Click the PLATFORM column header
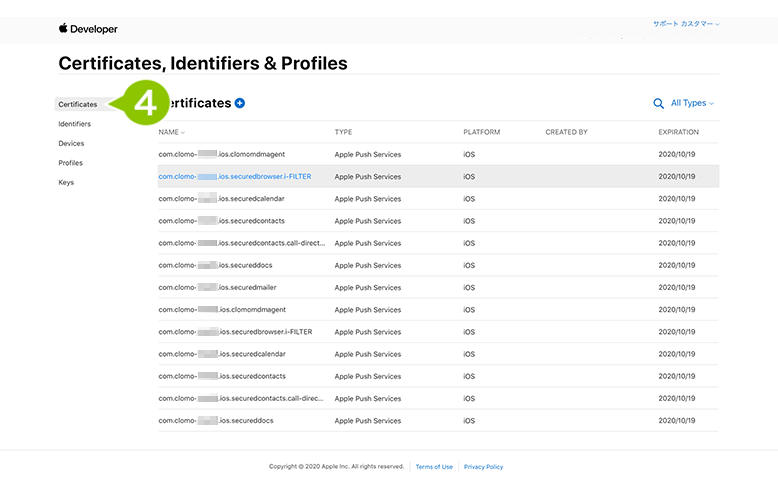778x500 pixels. pyautogui.click(x=482, y=132)
